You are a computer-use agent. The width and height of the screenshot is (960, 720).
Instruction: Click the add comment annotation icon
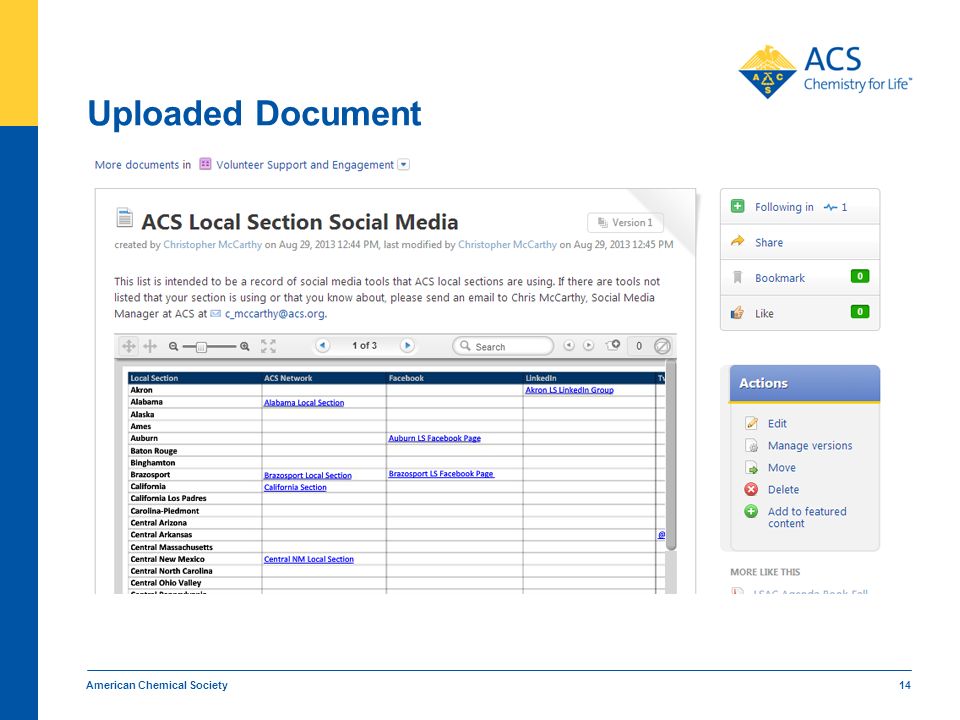pos(613,345)
